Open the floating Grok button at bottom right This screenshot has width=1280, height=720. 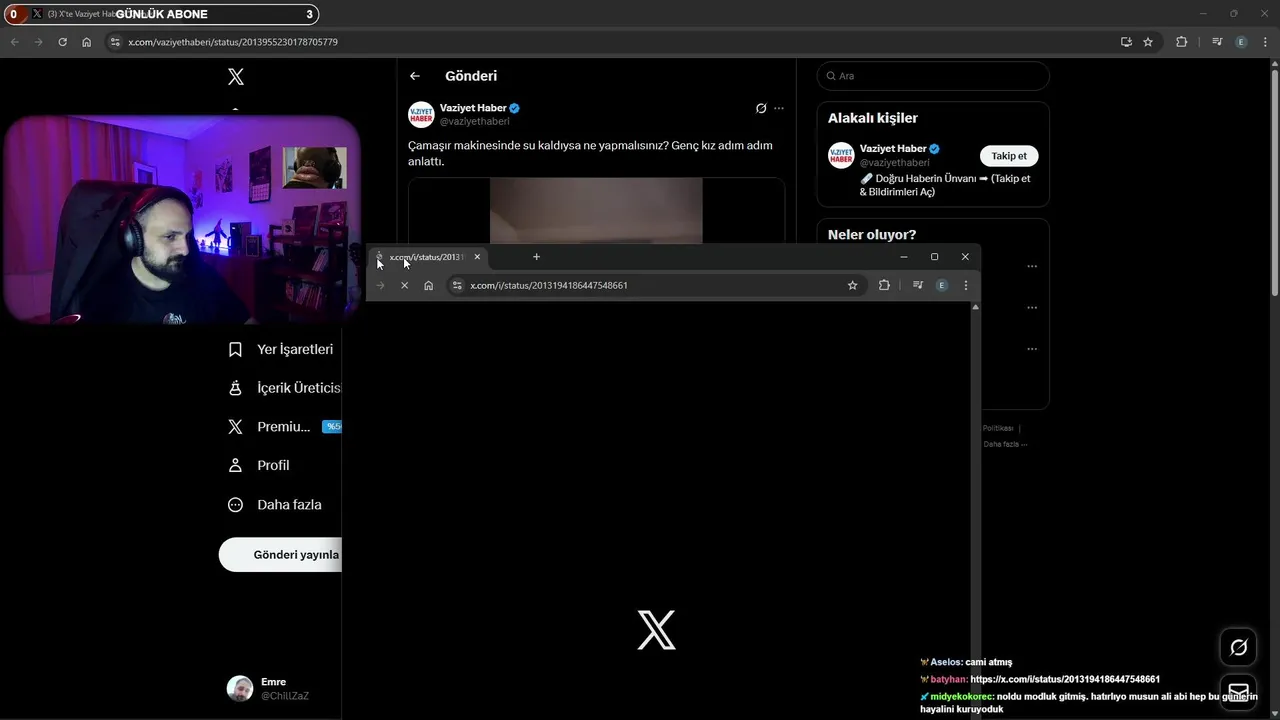[1238, 647]
